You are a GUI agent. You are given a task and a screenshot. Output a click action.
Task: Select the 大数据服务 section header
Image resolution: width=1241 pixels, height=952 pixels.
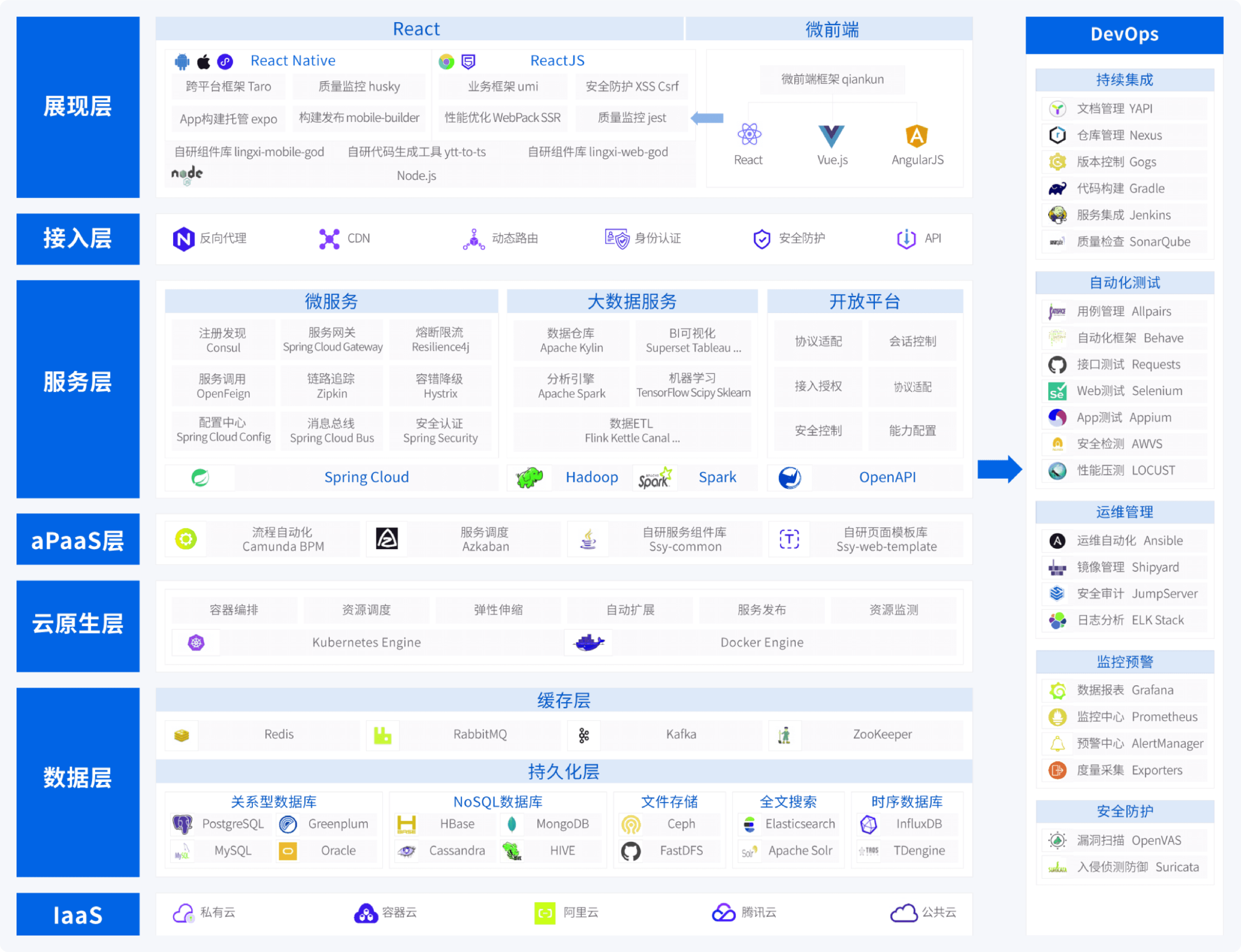coord(632,301)
